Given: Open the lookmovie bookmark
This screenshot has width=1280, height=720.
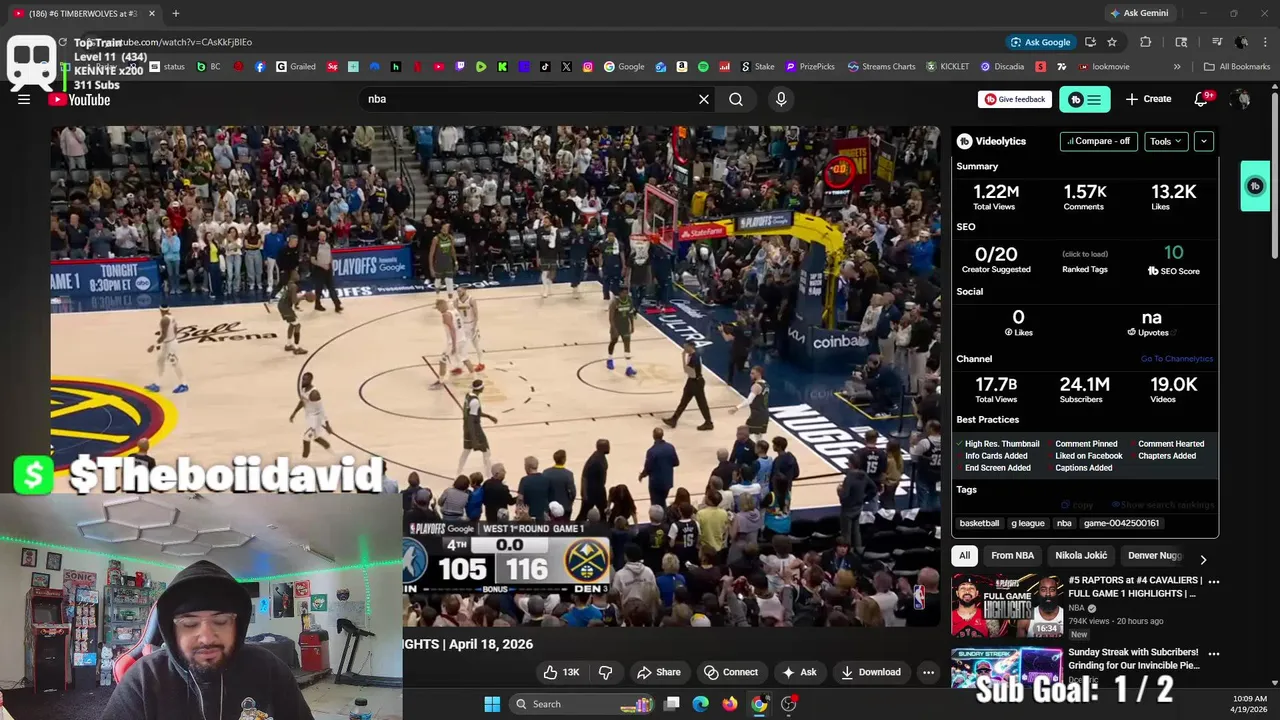Looking at the screenshot, I should pyautogui.click(x=1104, y=67).
